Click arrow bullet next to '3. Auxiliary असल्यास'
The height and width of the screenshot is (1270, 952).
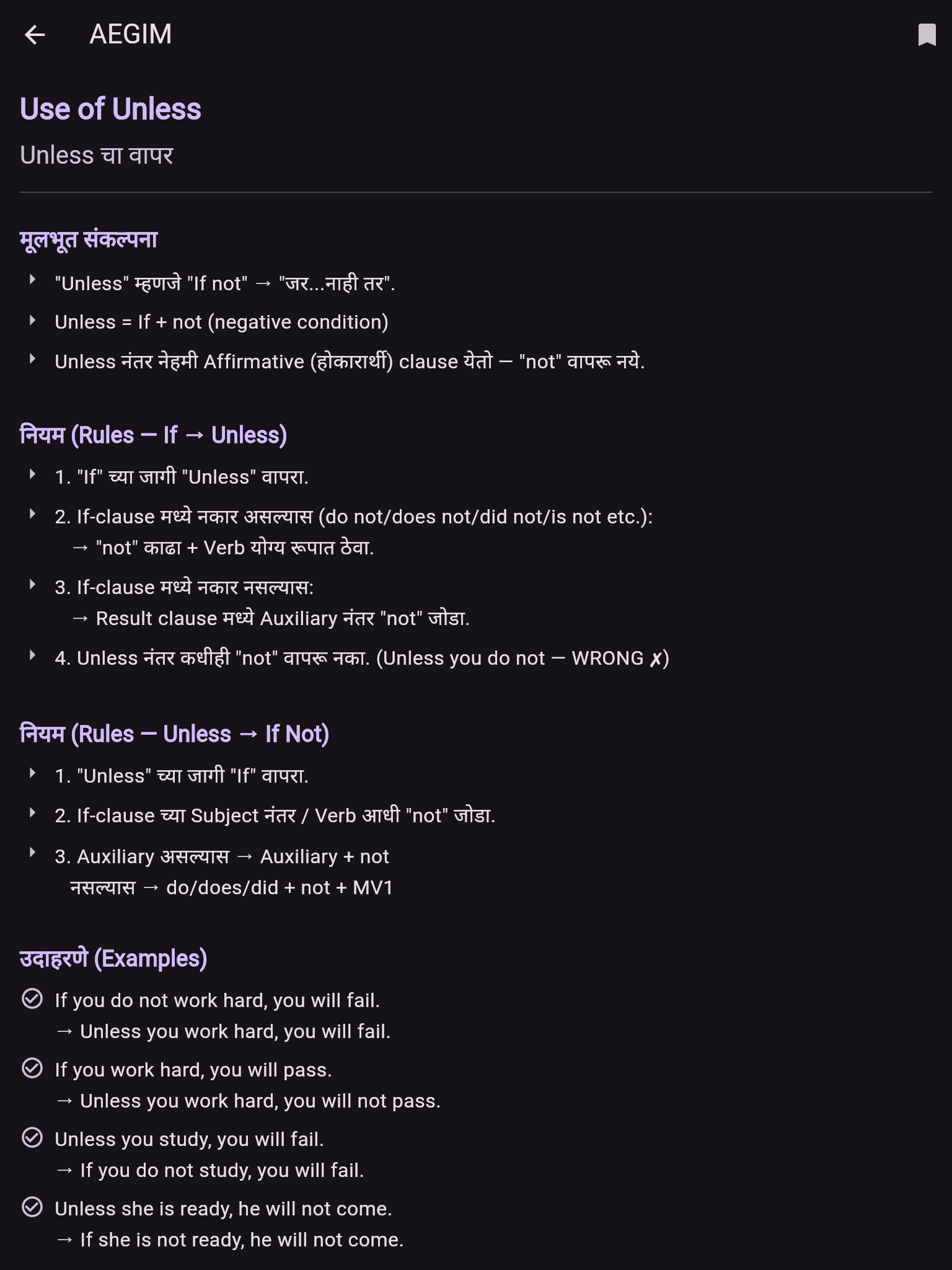point(32,853)
